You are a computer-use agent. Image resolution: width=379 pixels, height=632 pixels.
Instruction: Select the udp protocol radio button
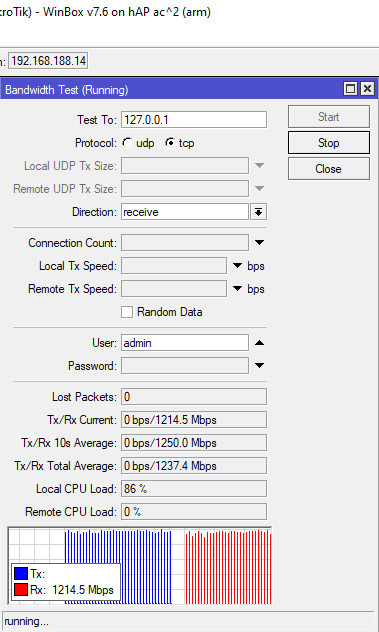pyautogui.click(x=128, y=143)
